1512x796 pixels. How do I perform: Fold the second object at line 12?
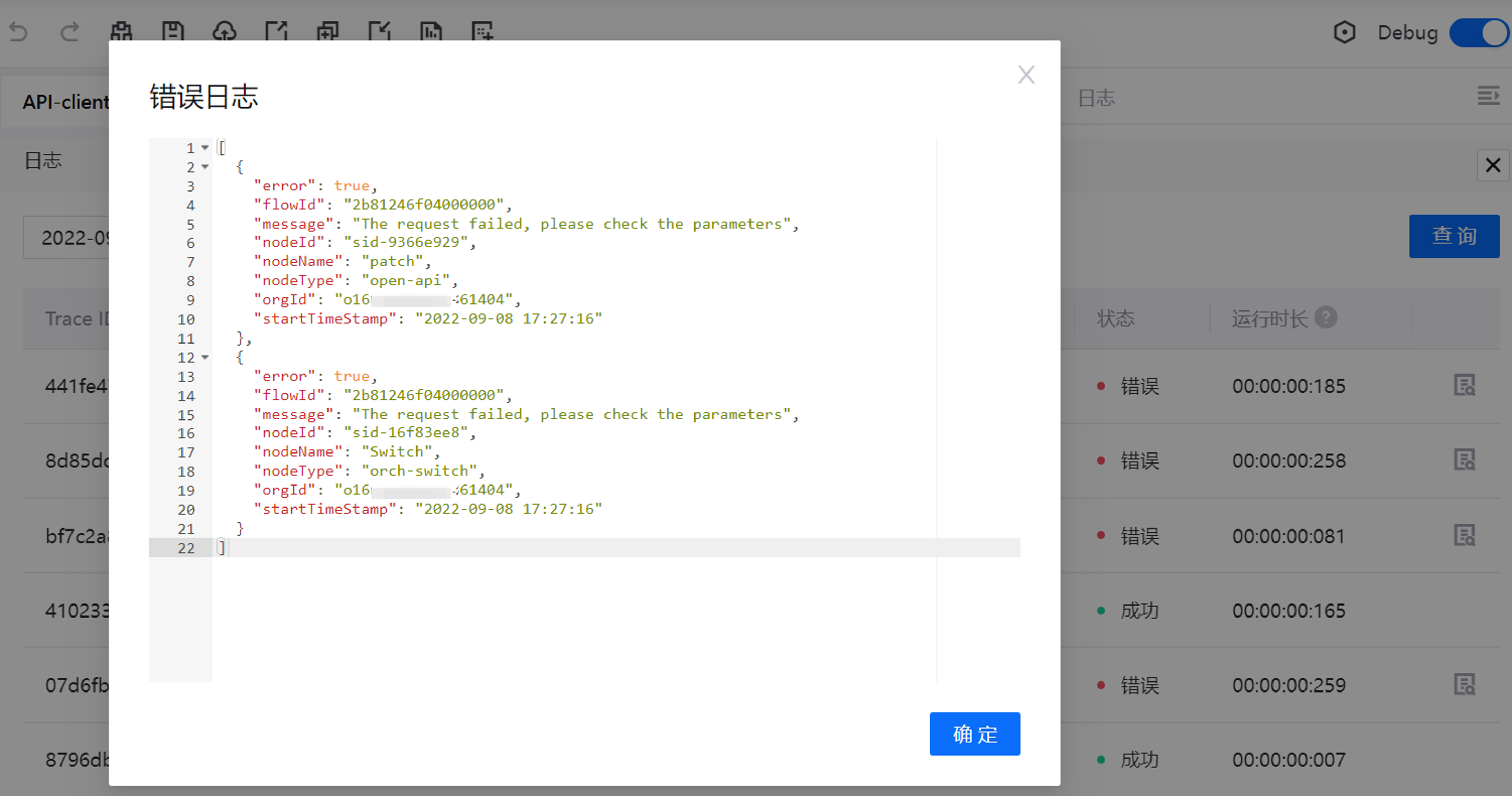pos(205,357)
